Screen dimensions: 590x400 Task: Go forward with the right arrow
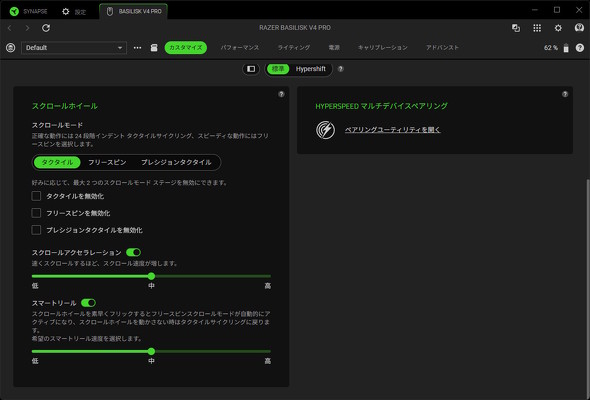(x=27, y=28)
